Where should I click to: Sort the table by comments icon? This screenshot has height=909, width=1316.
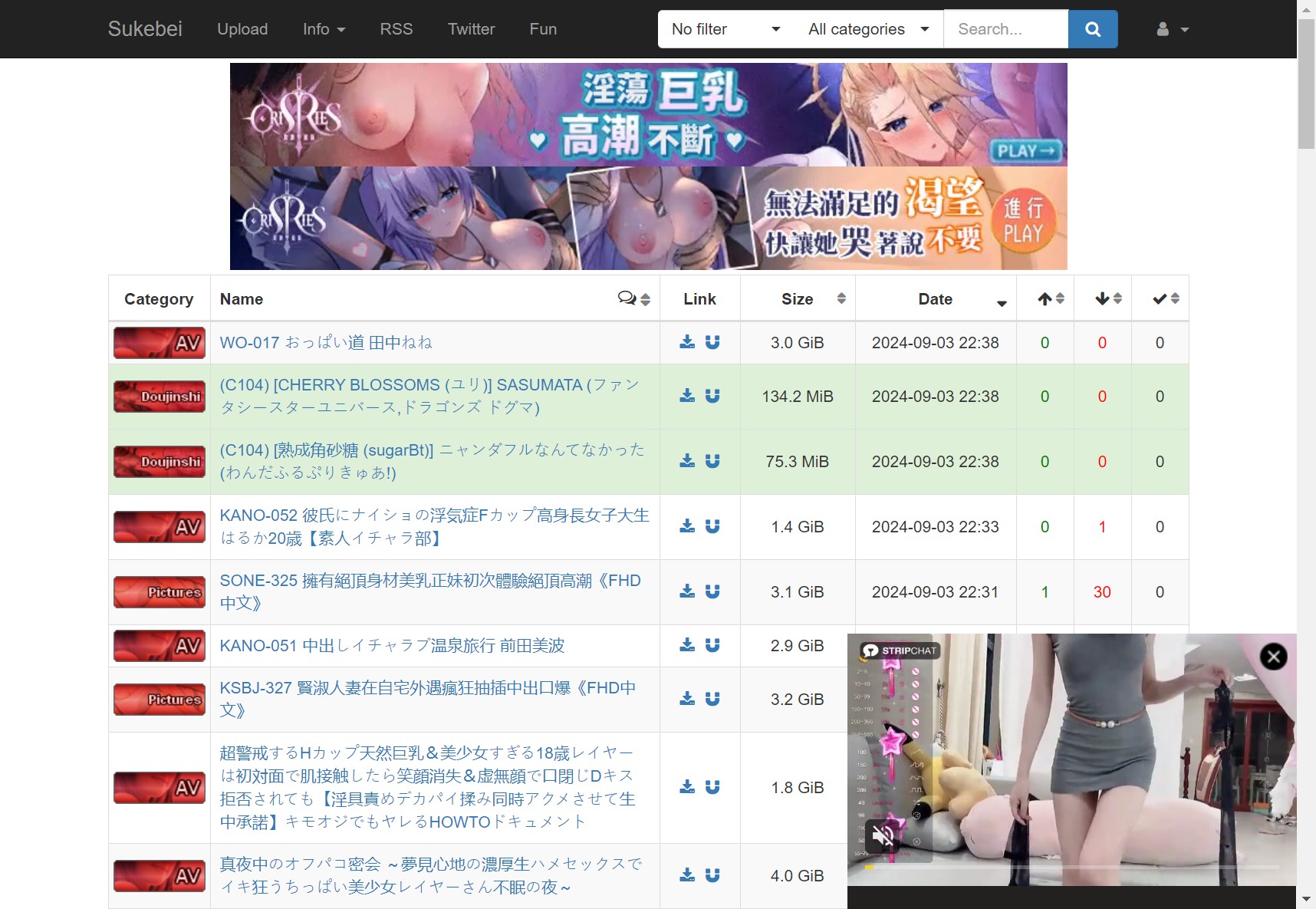[x=633, y=298]
